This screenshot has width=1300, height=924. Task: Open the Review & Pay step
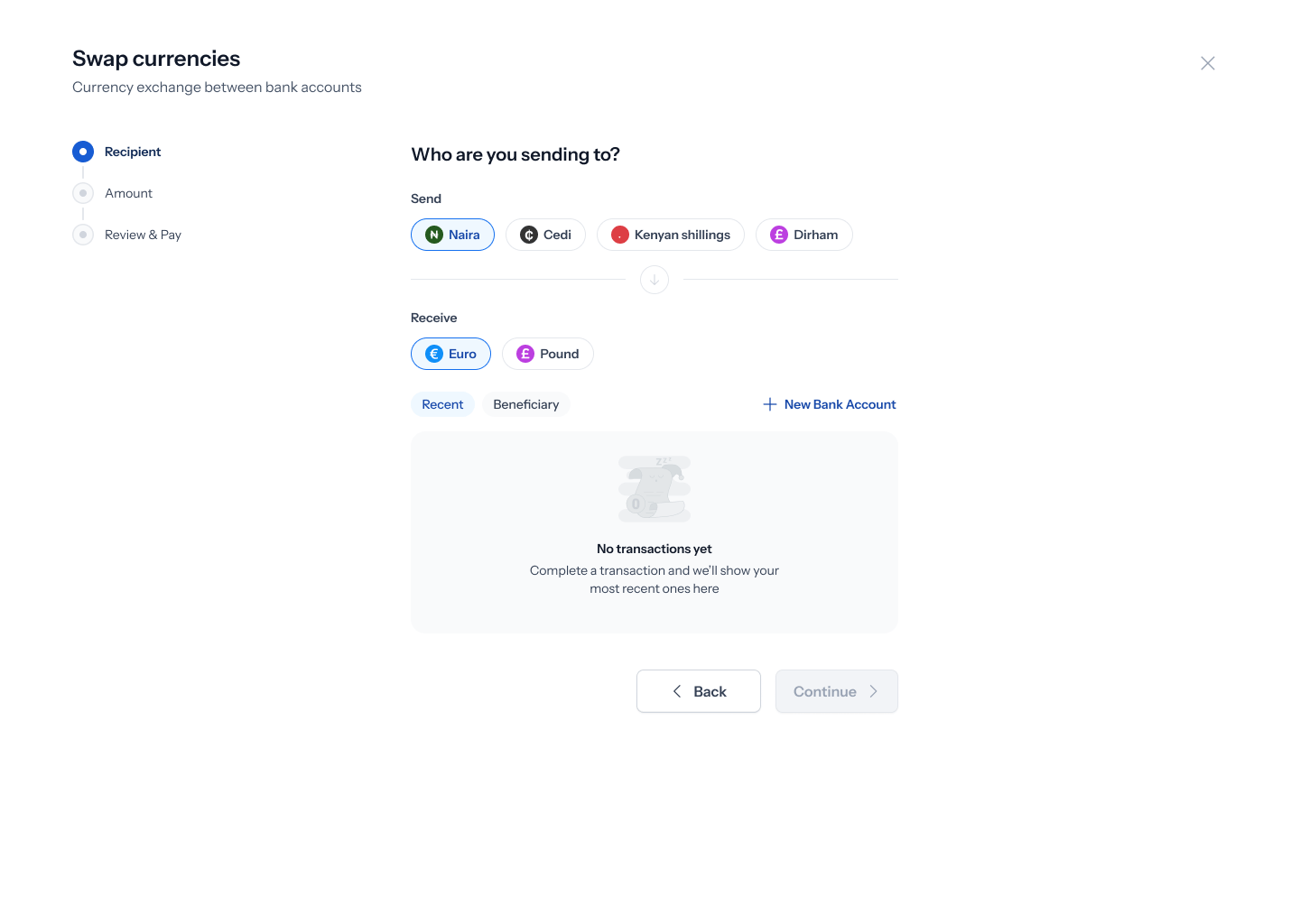(127, 235)
